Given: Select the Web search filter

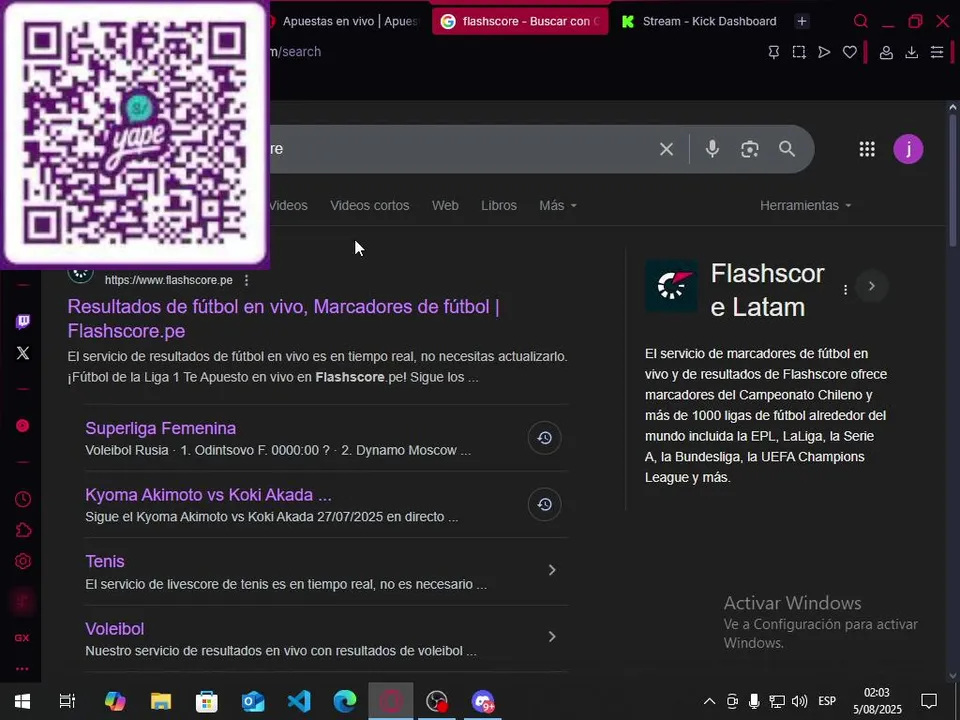Looking at the screenshot, I should pos(445,206).
